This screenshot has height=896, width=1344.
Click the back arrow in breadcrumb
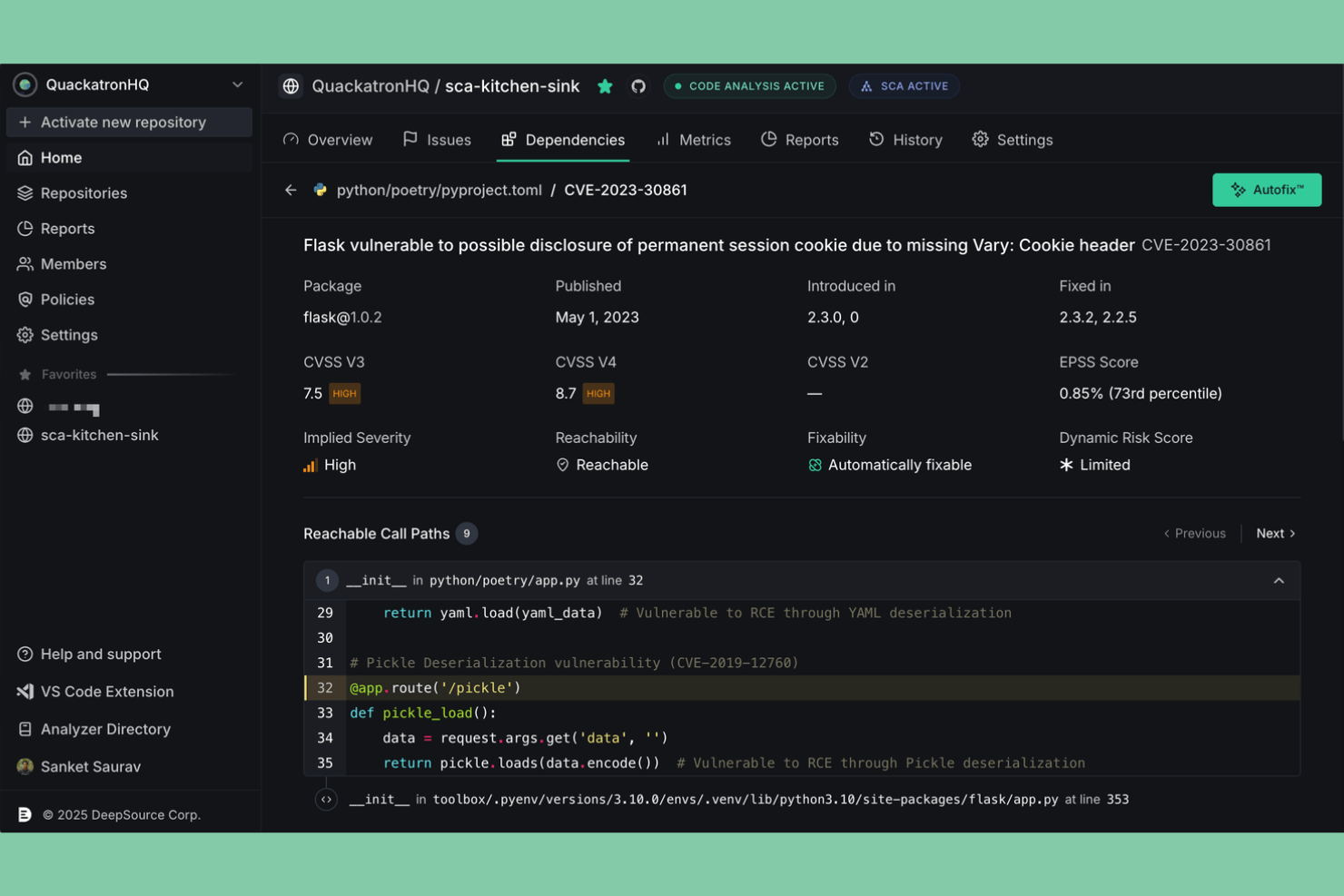click(291, 190)
